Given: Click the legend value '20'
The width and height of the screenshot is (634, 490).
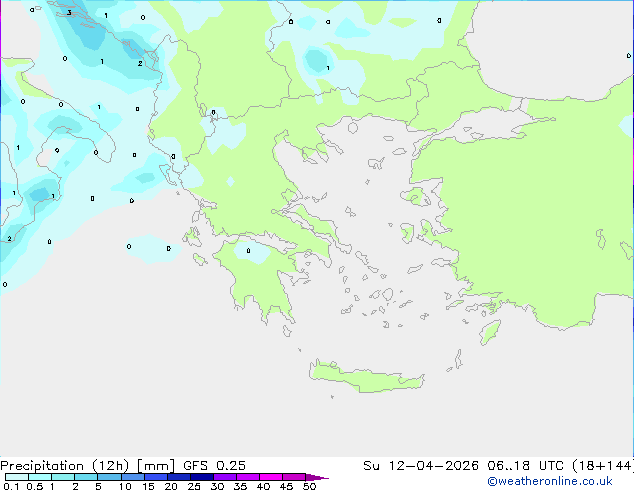Looking at the screenshot, I should [x=171, y=486].
